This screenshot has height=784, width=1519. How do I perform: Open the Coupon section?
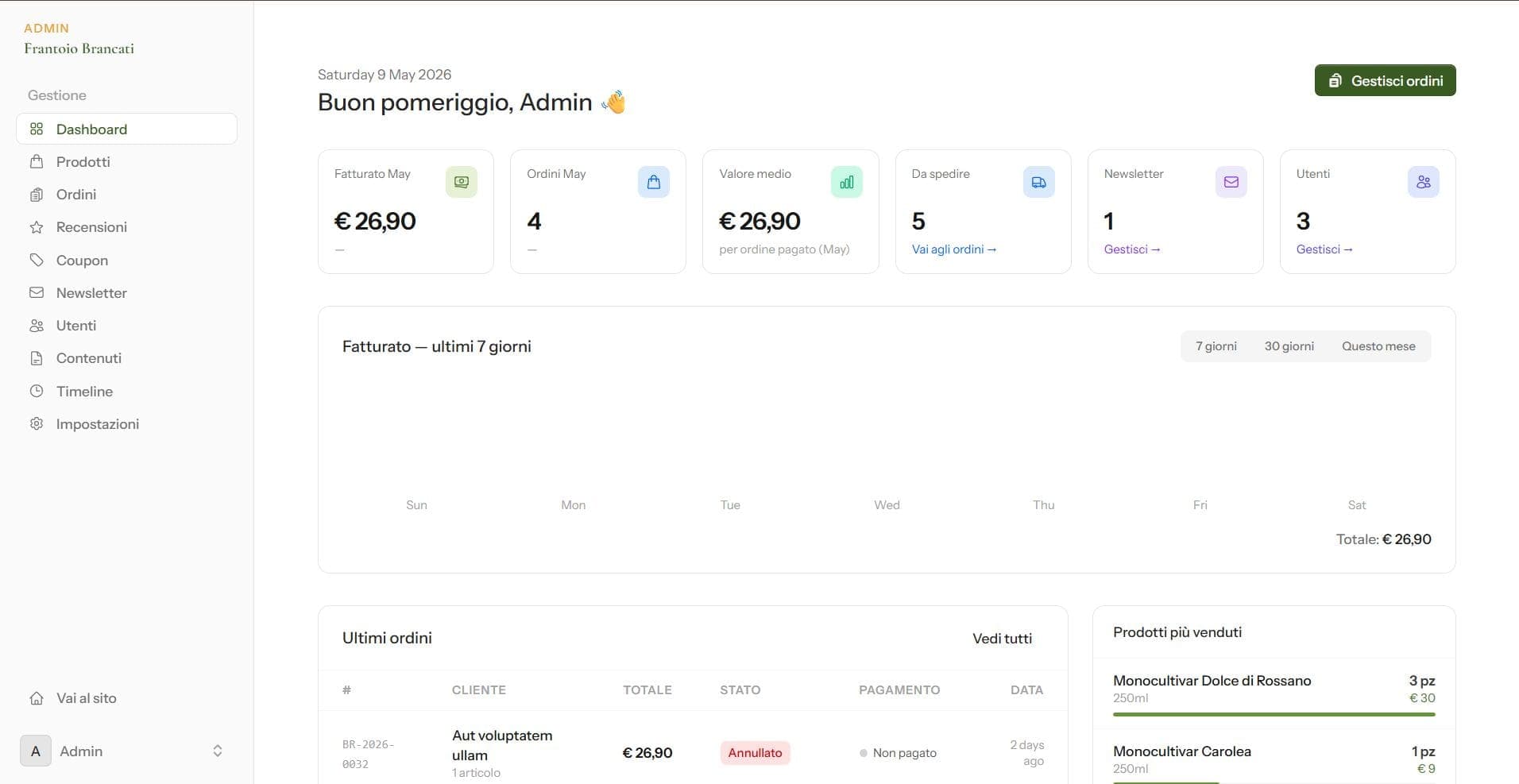coord(126,260)
